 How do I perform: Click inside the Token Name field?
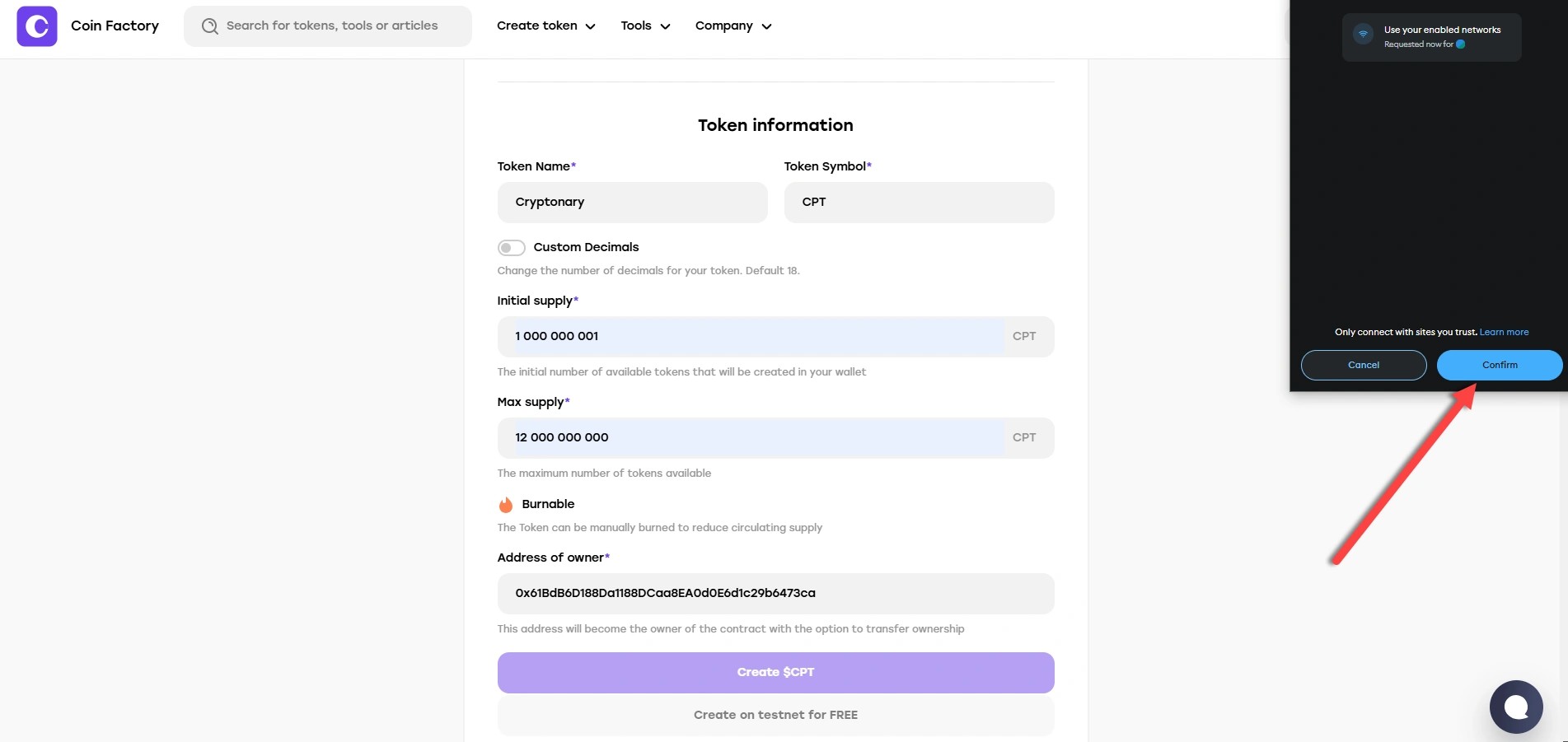[x=632, y=202]
